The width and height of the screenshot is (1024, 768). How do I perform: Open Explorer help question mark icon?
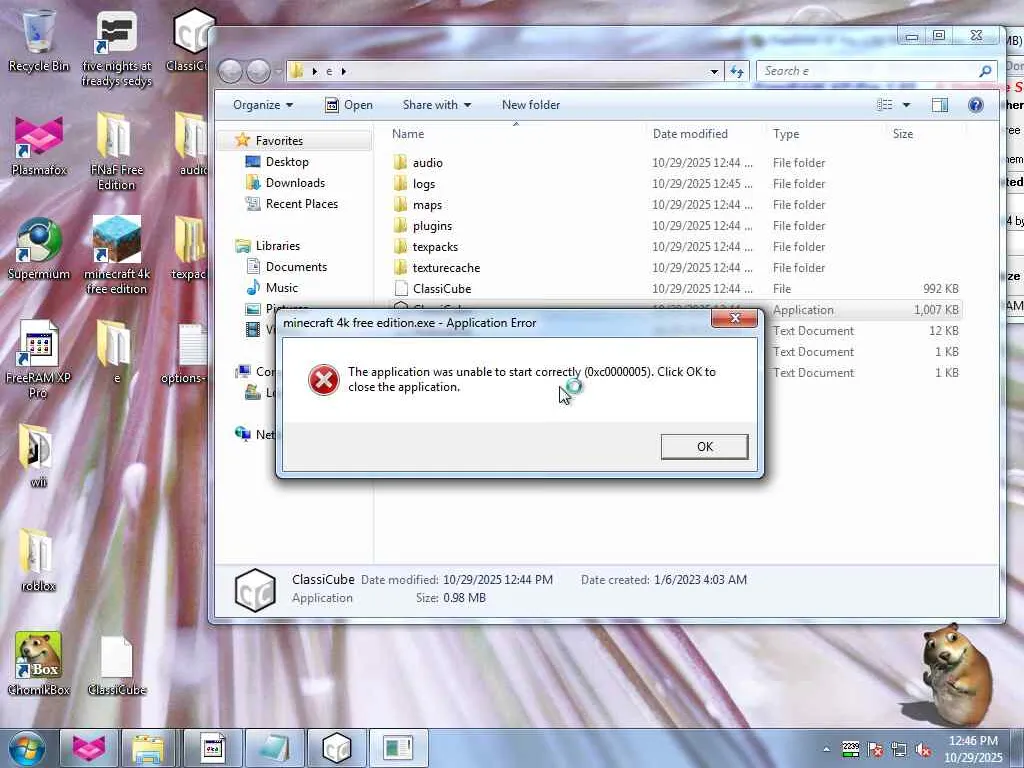[x=975, y=105]
